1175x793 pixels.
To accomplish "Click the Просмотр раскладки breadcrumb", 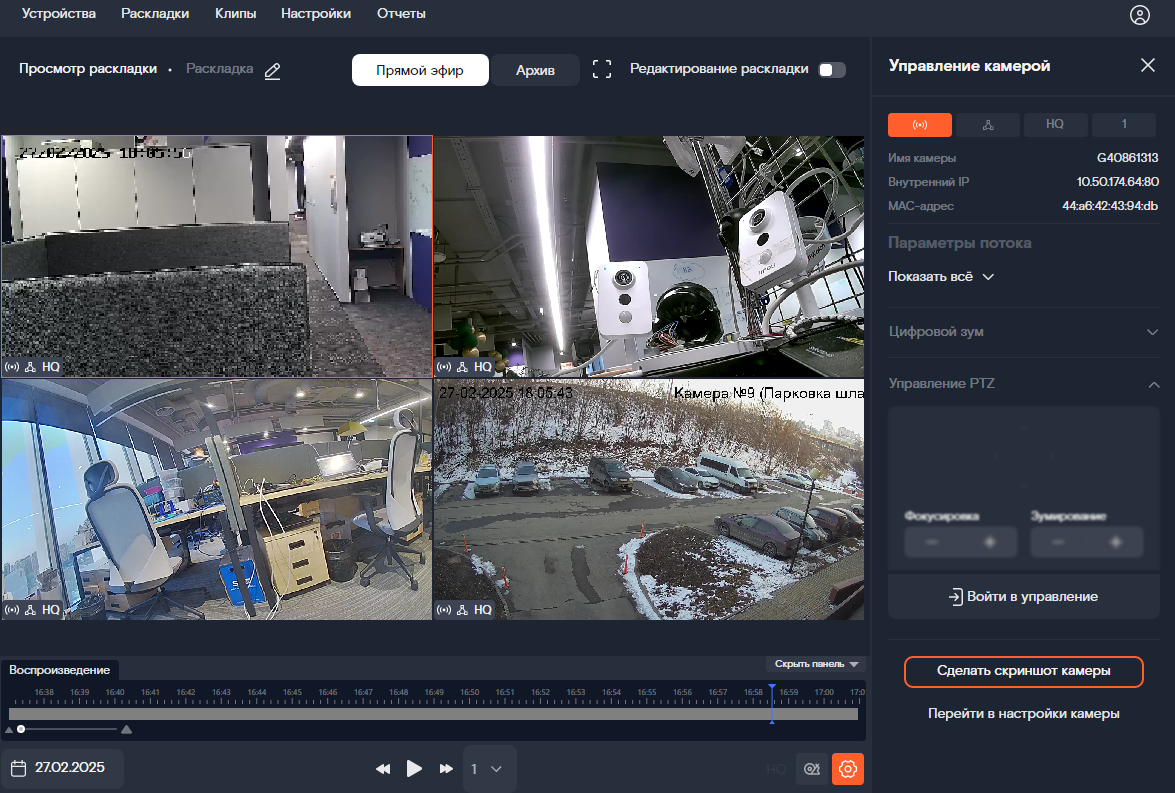I will 88,69.
